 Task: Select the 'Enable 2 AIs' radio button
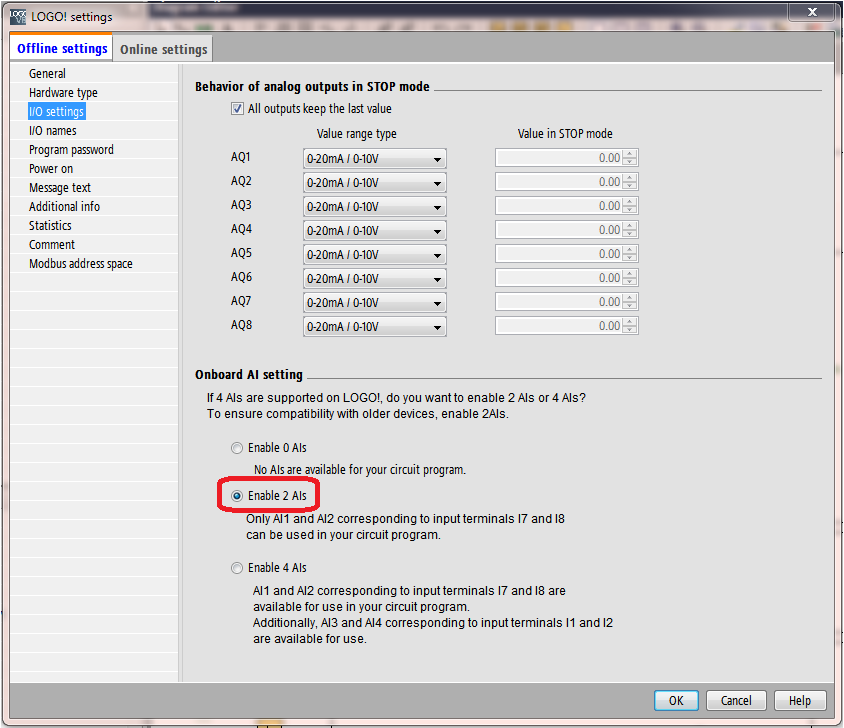237,496
